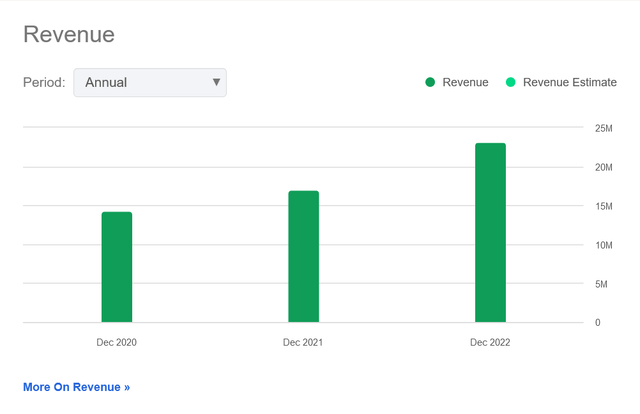This screenshot has height=414, width=640.
Task: Toggle the Revenue legend series
Action: click(x=457, y=82)
